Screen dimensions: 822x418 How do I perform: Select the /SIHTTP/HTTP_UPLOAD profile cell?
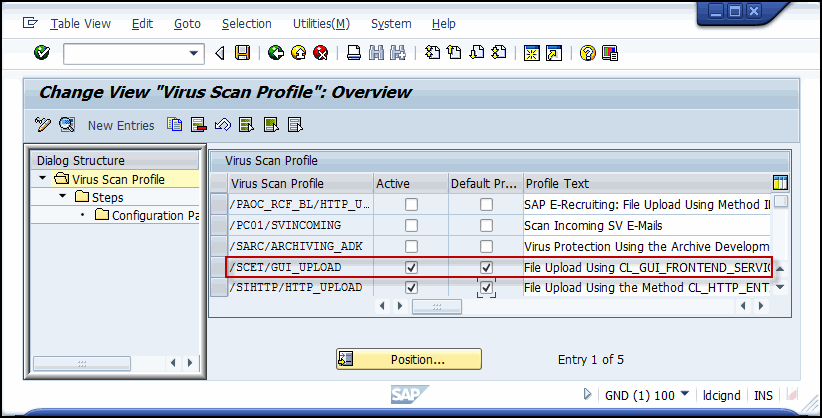point(298,288)
